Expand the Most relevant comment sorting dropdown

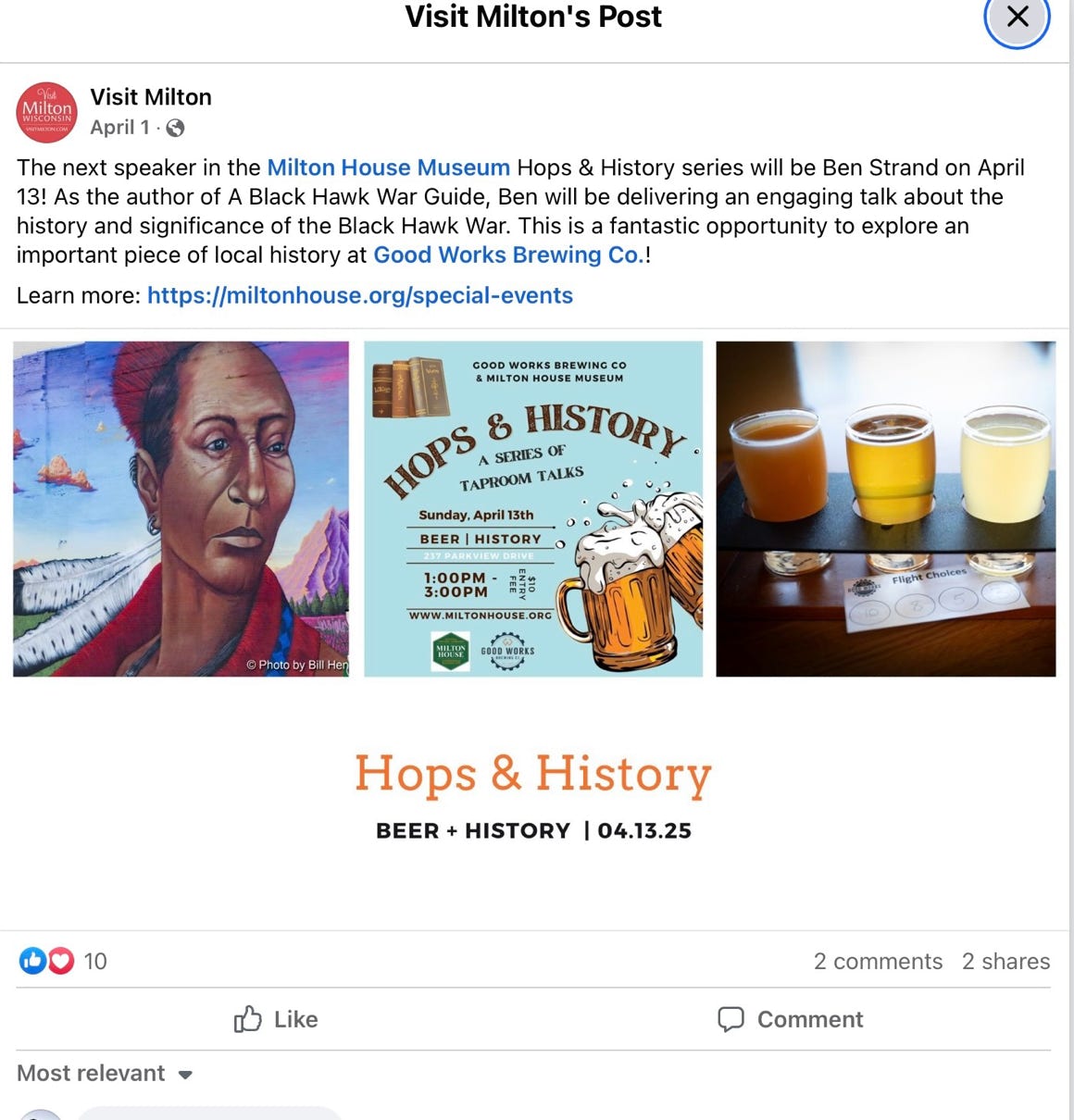[x=105, y=1073]
